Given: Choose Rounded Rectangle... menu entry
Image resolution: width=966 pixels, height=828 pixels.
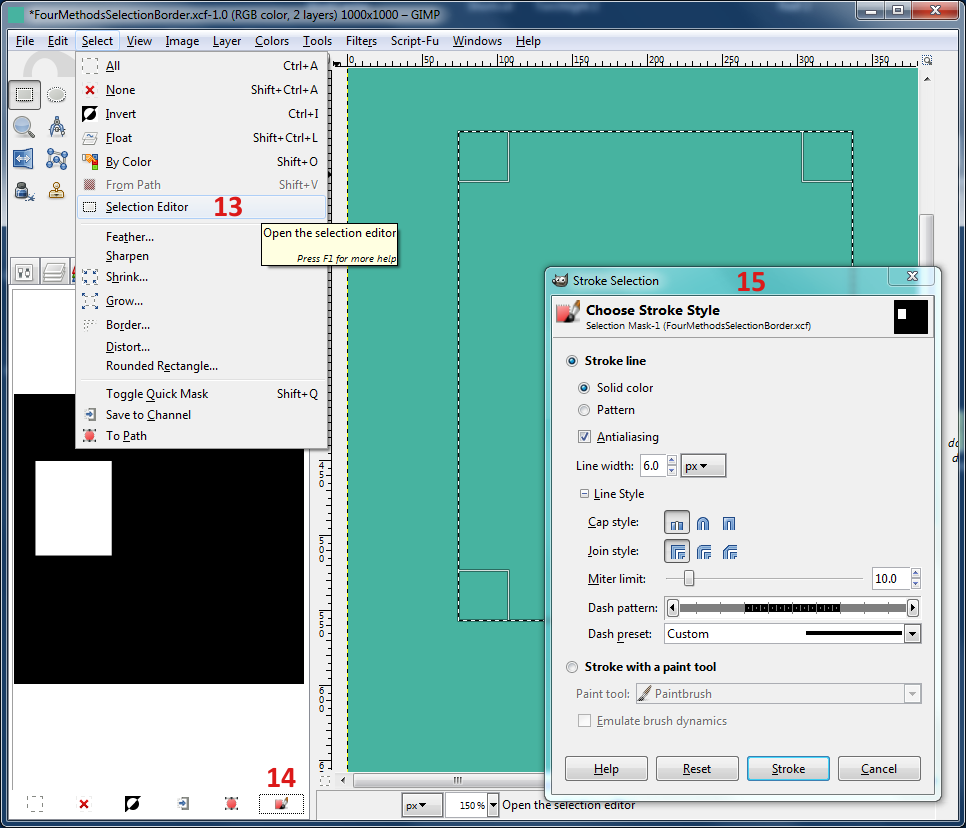Looking at the screenshot, I should (x=201, y=366).
